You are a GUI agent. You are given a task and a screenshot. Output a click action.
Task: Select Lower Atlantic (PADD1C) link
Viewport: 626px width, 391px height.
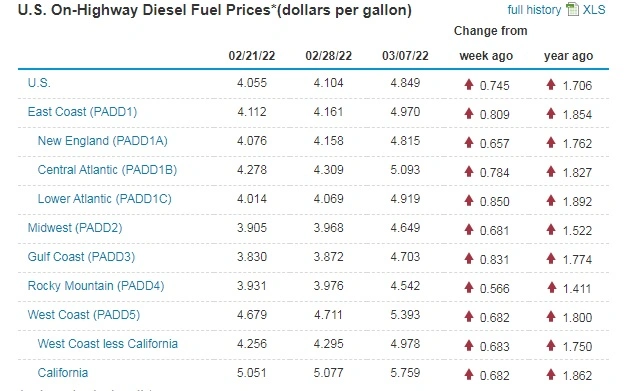(x=105, y=199)
